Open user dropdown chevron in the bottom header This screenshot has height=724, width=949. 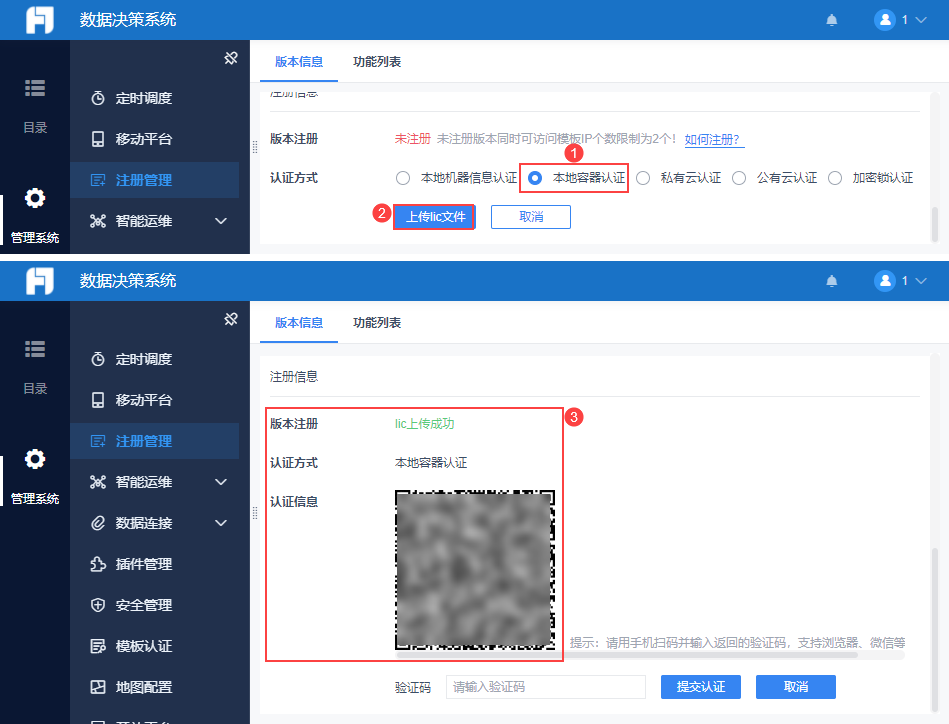point(921,281)
